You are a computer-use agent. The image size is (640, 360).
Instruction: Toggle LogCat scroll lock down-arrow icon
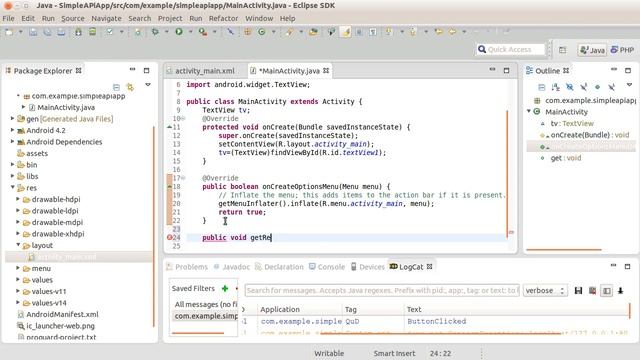tap(620, 291)
